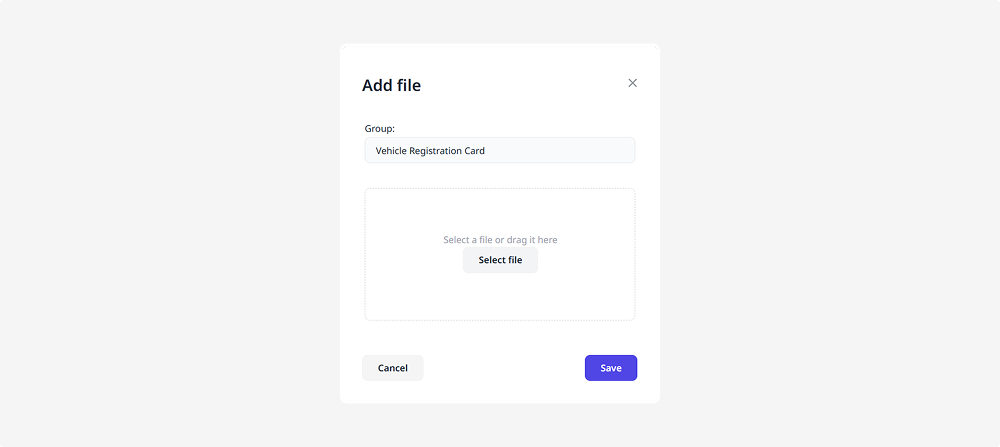Image resolution: width=1000 pixels, height=447 pixels.
Task: Click the Add file dialog title
Action: pyautogui.click(x=391, y=86)
